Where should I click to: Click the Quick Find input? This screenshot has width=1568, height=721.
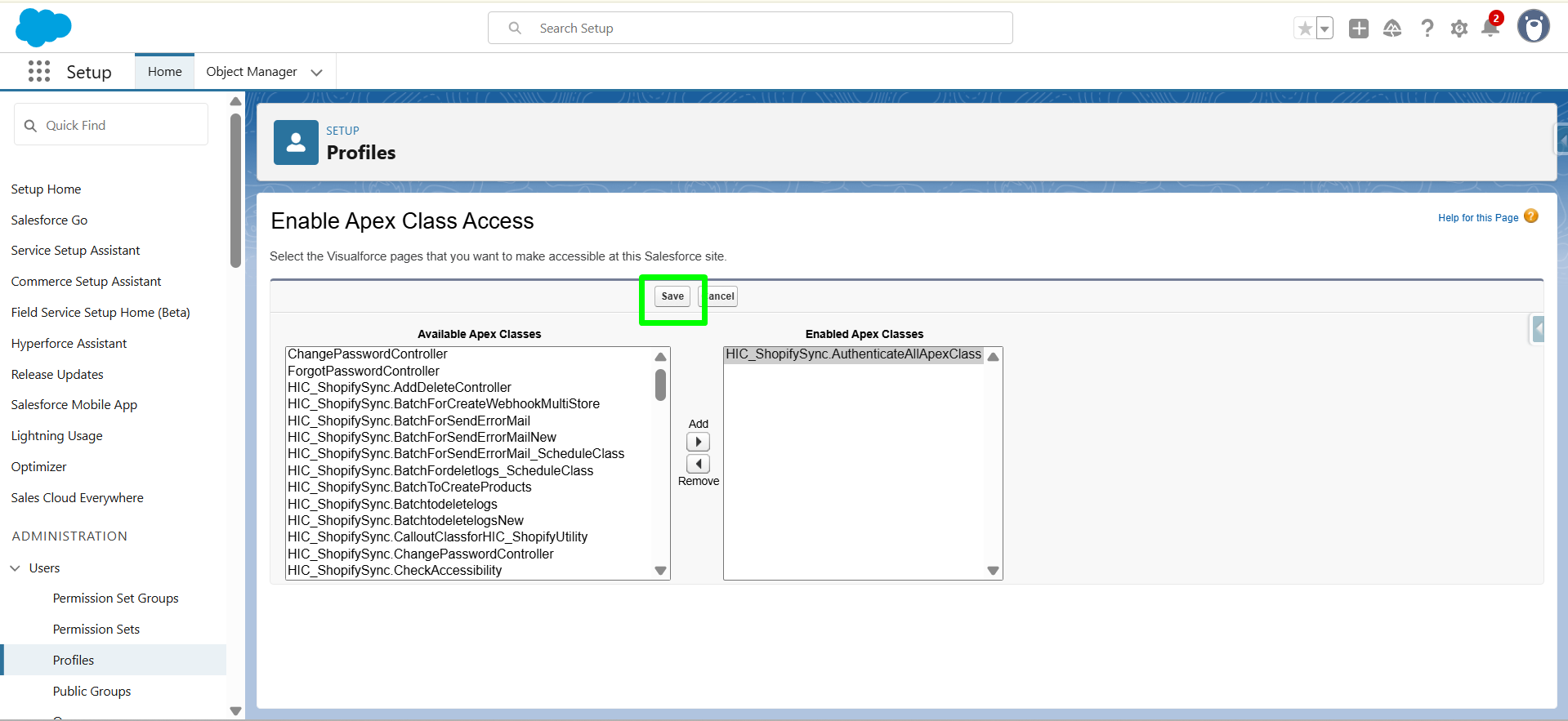pyautogui.click(x=111, y=125)
